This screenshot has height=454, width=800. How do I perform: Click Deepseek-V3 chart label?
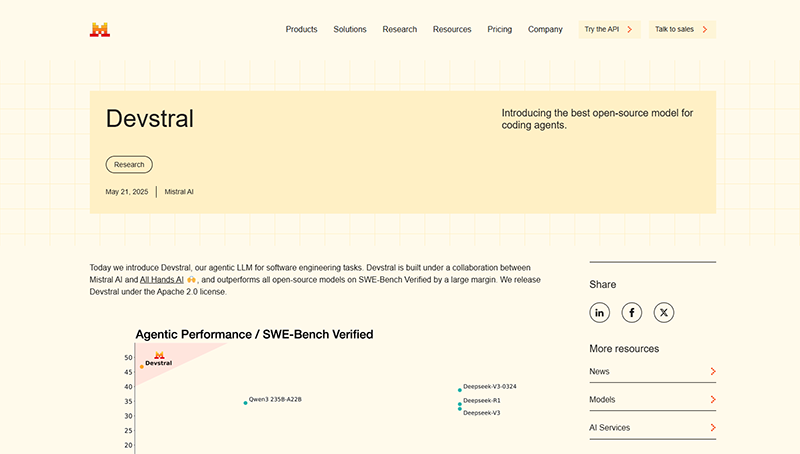click(482, 413)
